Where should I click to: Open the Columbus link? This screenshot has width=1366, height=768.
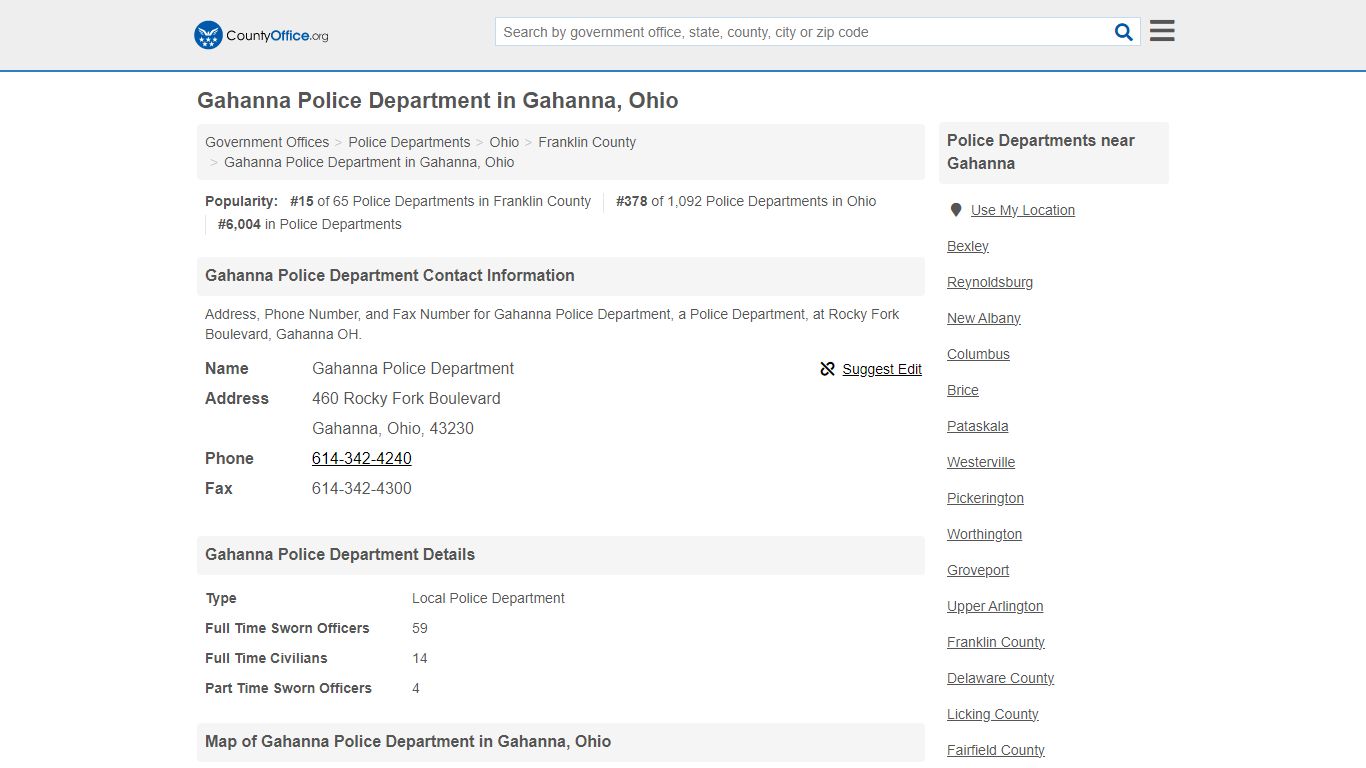[978, 354]
